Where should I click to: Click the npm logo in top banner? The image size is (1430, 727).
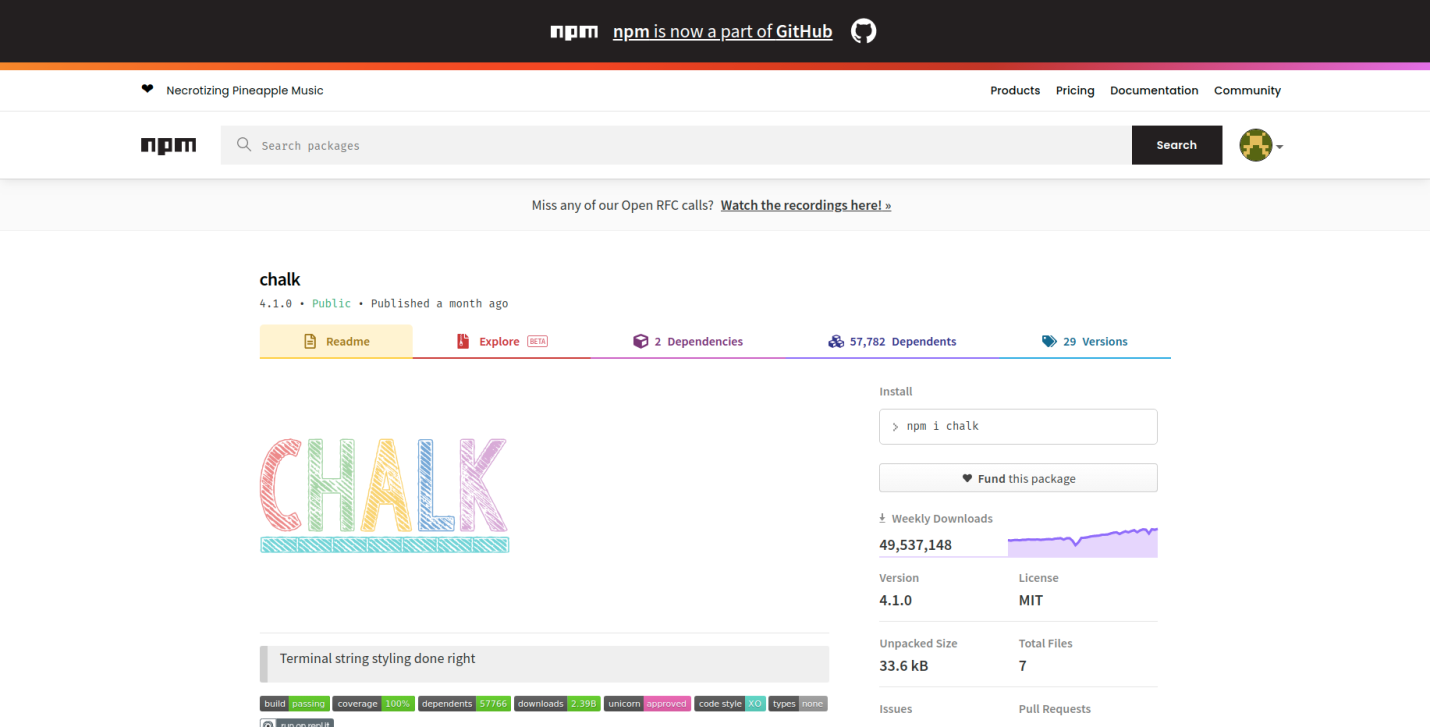(x=574, y=32)
